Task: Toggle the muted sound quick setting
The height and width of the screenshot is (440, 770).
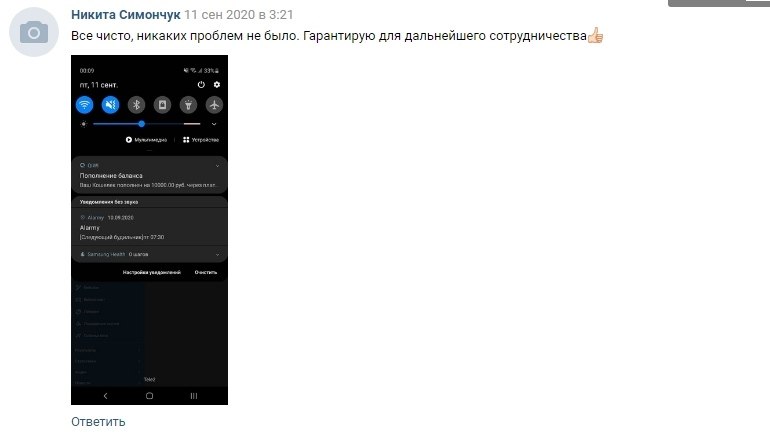Action: pyautogui.click(x=110, y=105)
